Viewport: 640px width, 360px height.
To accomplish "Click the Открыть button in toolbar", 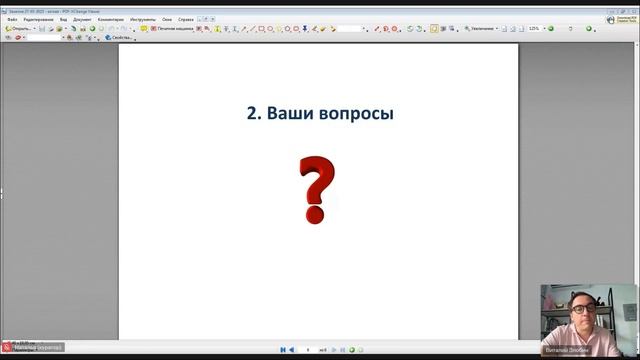I will coord(18,29).
